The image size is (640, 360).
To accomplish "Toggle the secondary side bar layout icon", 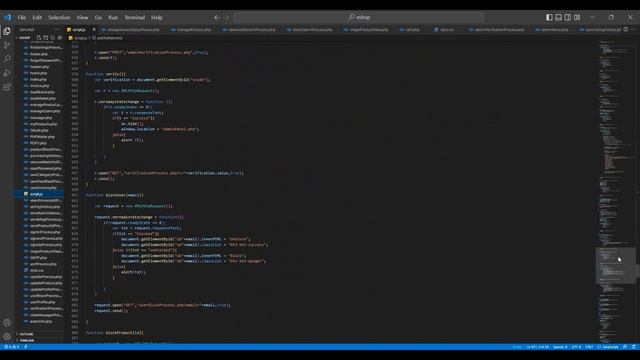I will tap(568, 18).
